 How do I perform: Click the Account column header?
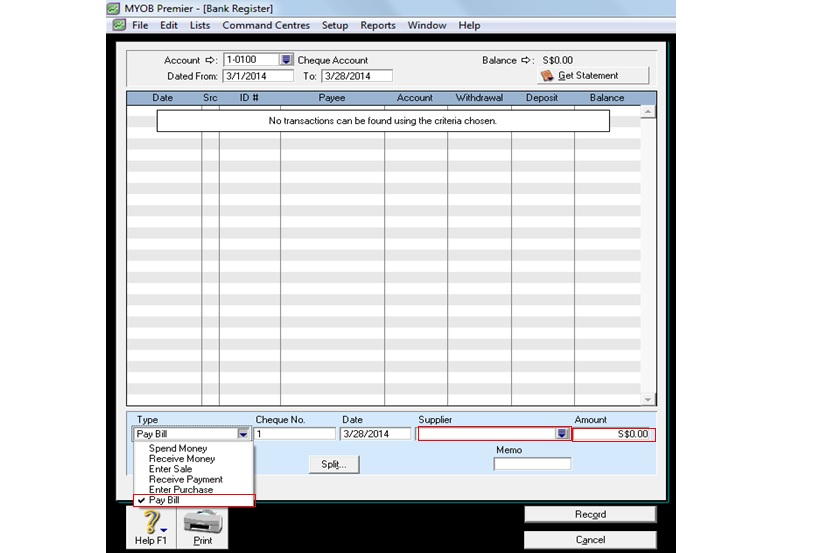(415, 98)
